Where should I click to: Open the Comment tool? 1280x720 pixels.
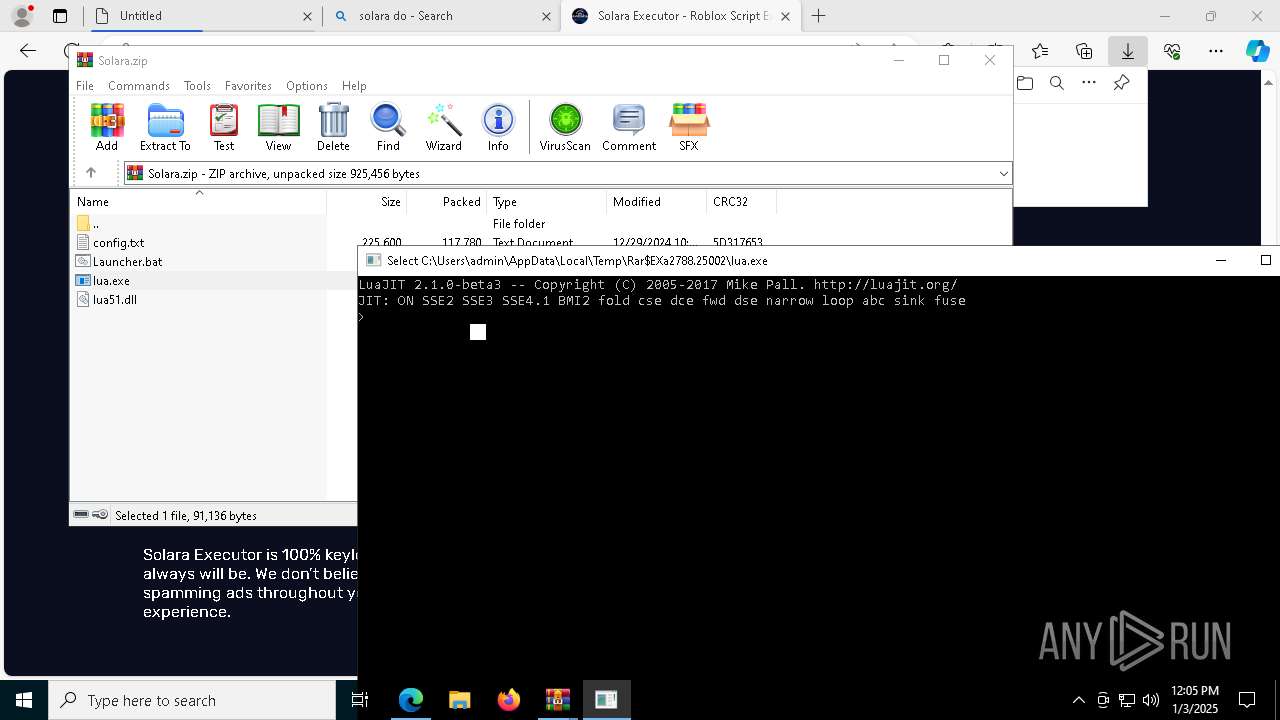pyautogui.click(x=629, y=127)
